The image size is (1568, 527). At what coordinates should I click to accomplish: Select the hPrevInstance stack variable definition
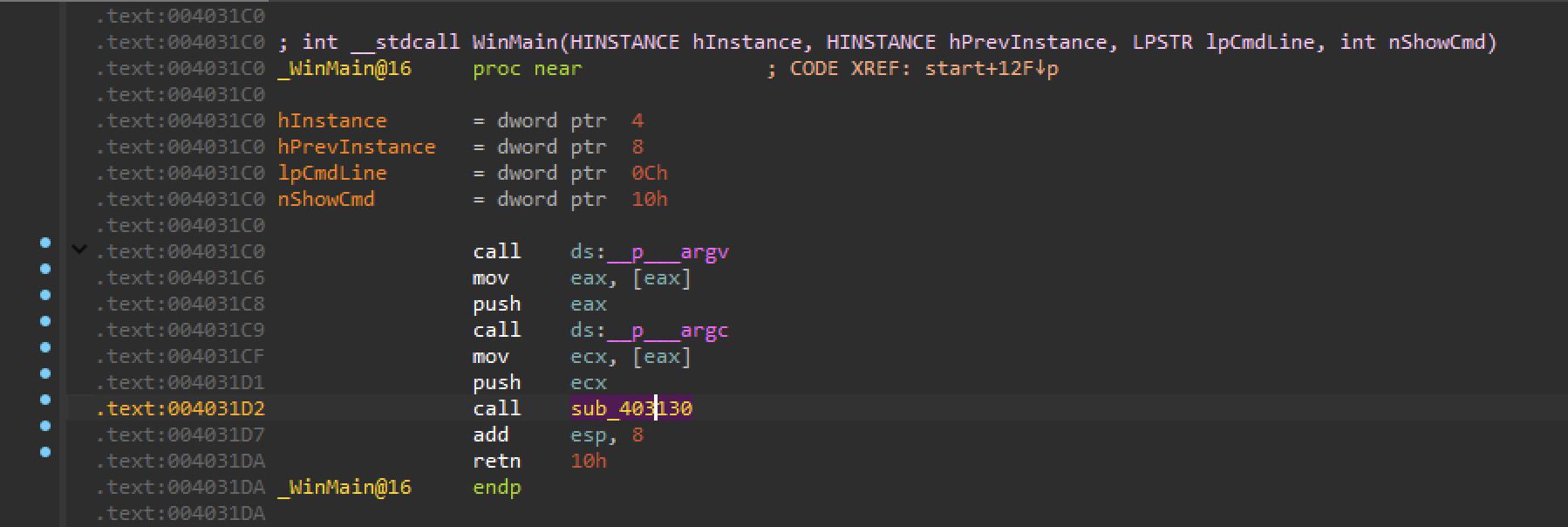click(x=357, y=147)
